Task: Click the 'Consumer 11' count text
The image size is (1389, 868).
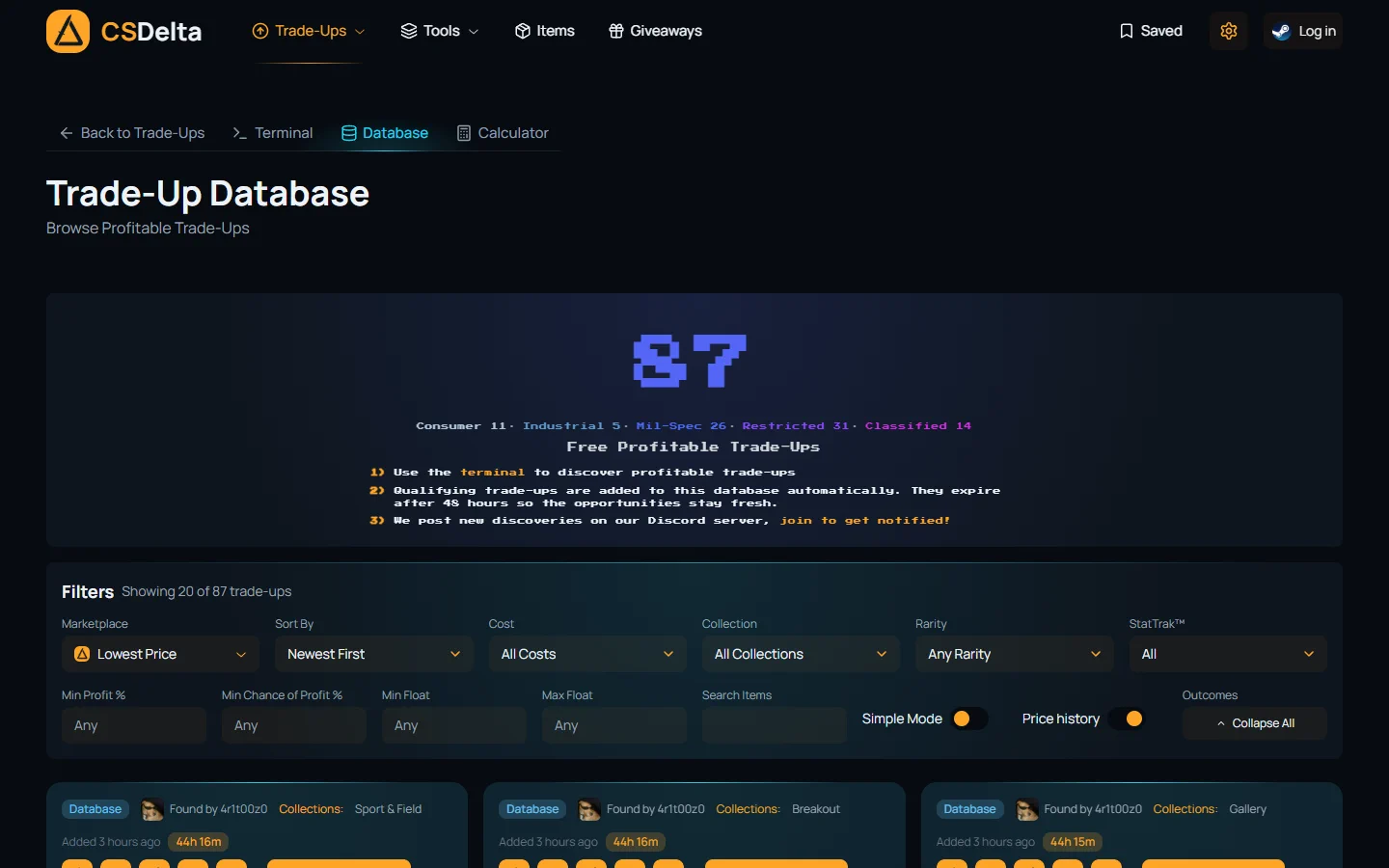Action: 461,426
